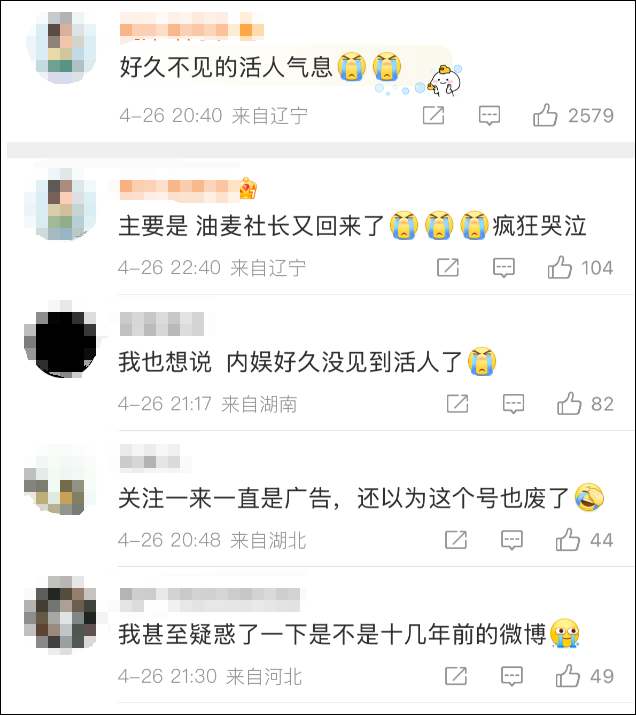This screenshot has width=636, height=715.
Task: Reply to the 一直是广告 comment
Action: [512, 540]
